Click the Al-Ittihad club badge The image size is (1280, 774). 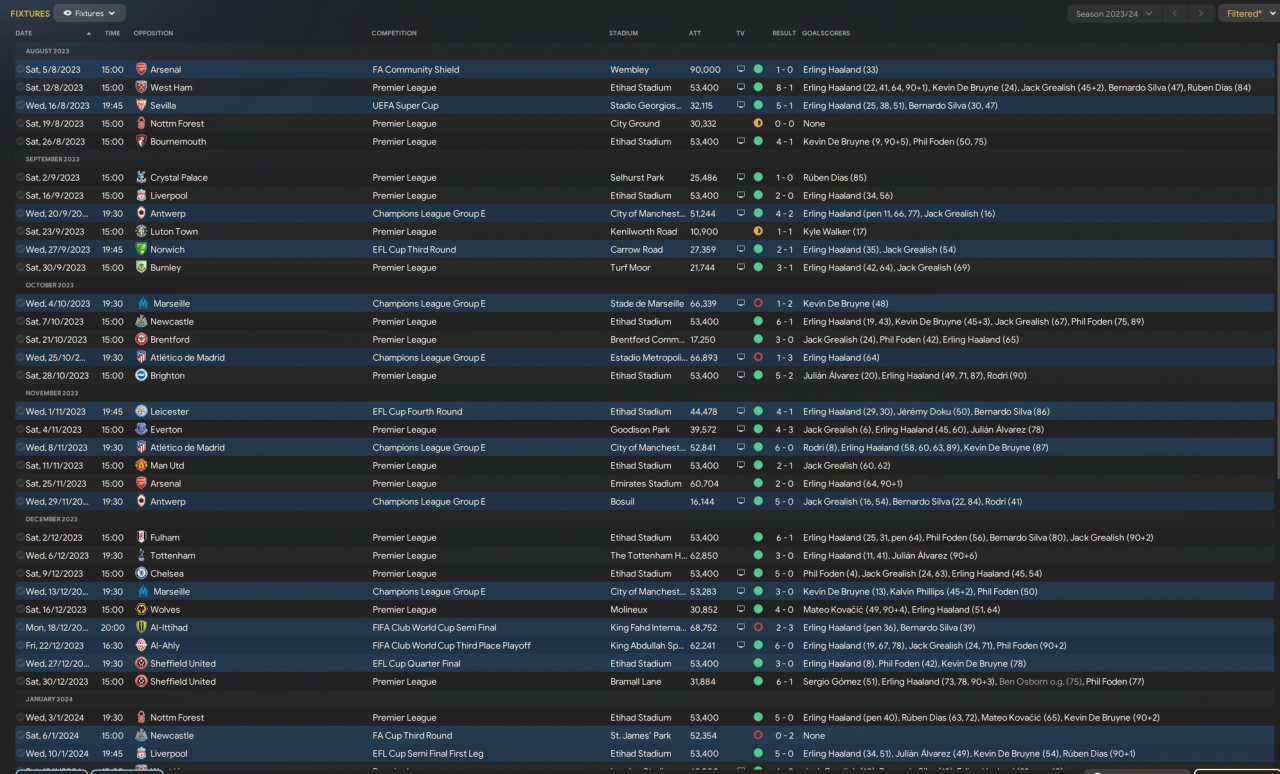(141, 628)
